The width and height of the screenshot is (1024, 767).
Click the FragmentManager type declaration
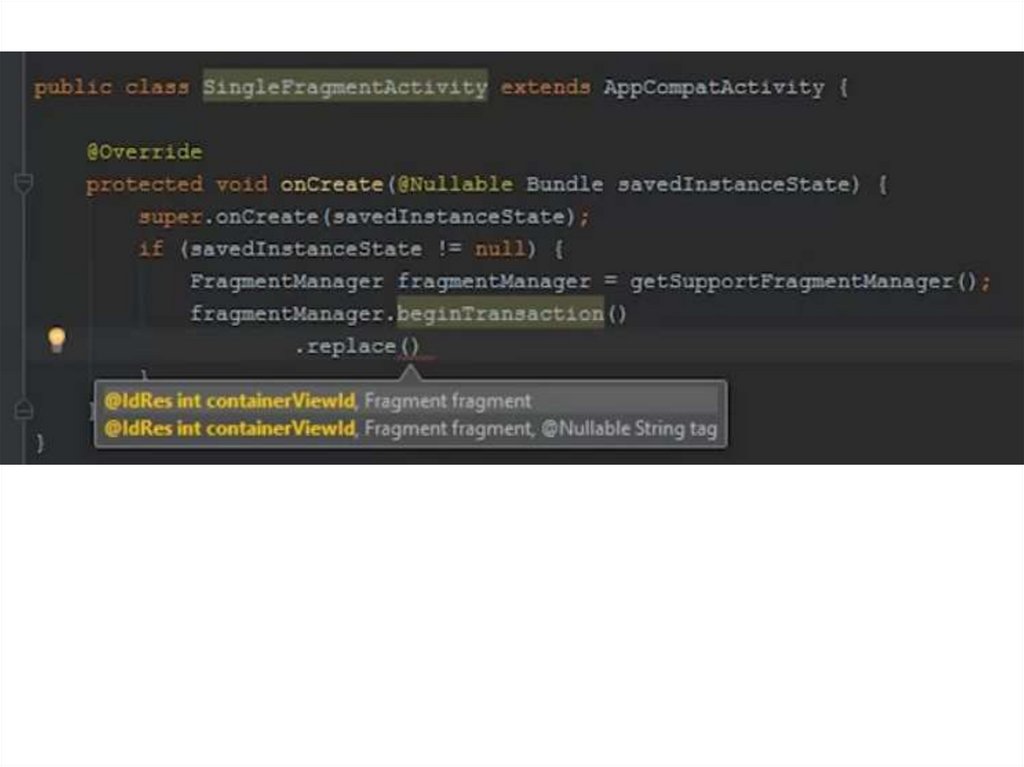[x=286, y=281]
